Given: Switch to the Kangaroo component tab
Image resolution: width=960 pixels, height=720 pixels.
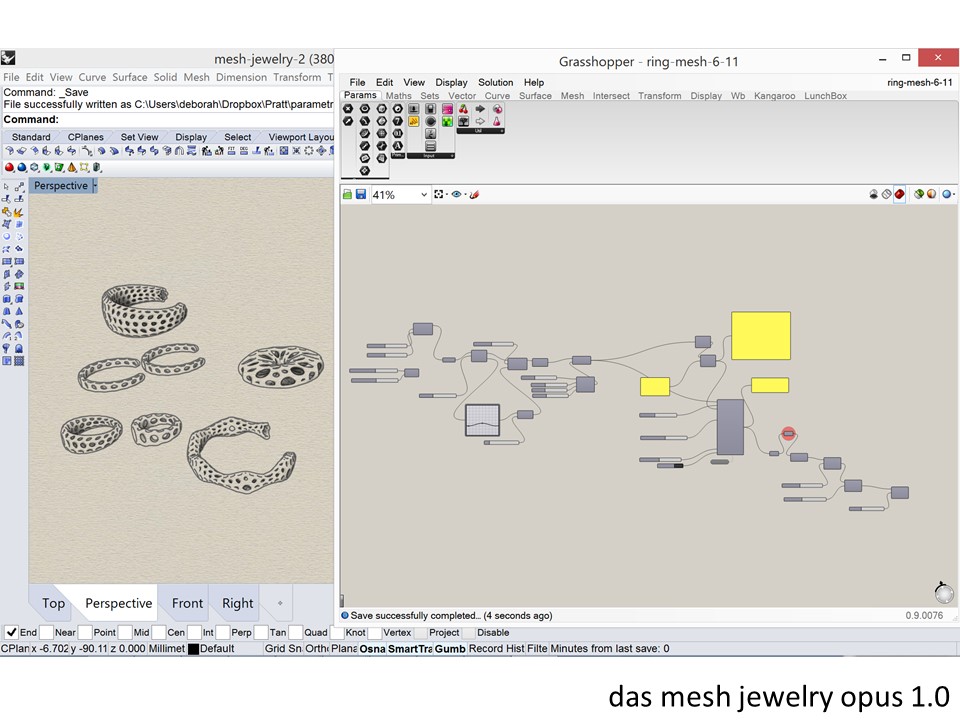Looking at the screenshot, I should (775, 96).
